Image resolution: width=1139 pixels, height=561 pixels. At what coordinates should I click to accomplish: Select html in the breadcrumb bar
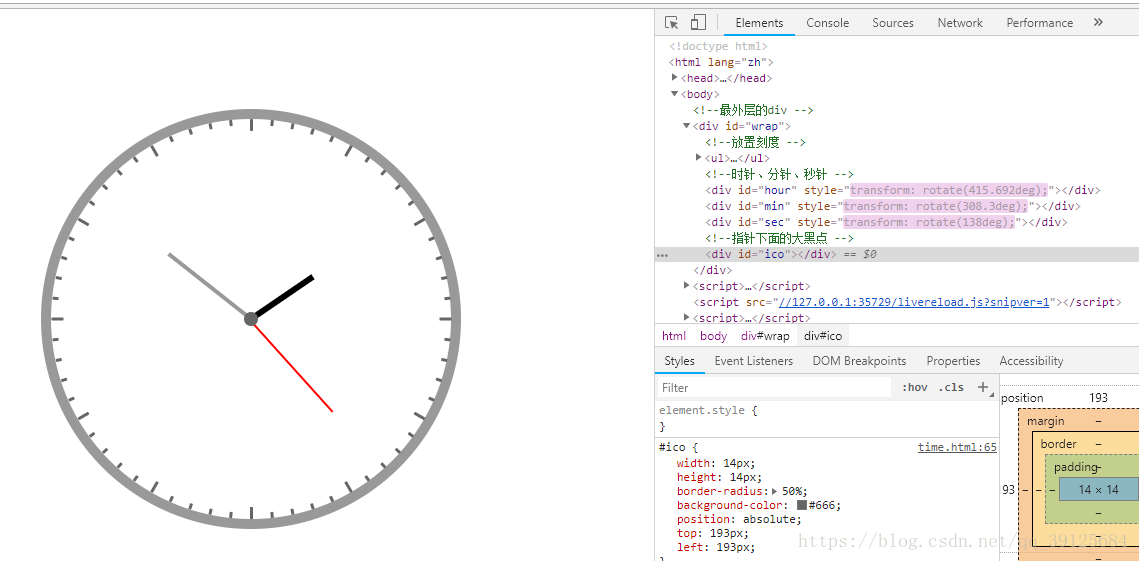673,336
